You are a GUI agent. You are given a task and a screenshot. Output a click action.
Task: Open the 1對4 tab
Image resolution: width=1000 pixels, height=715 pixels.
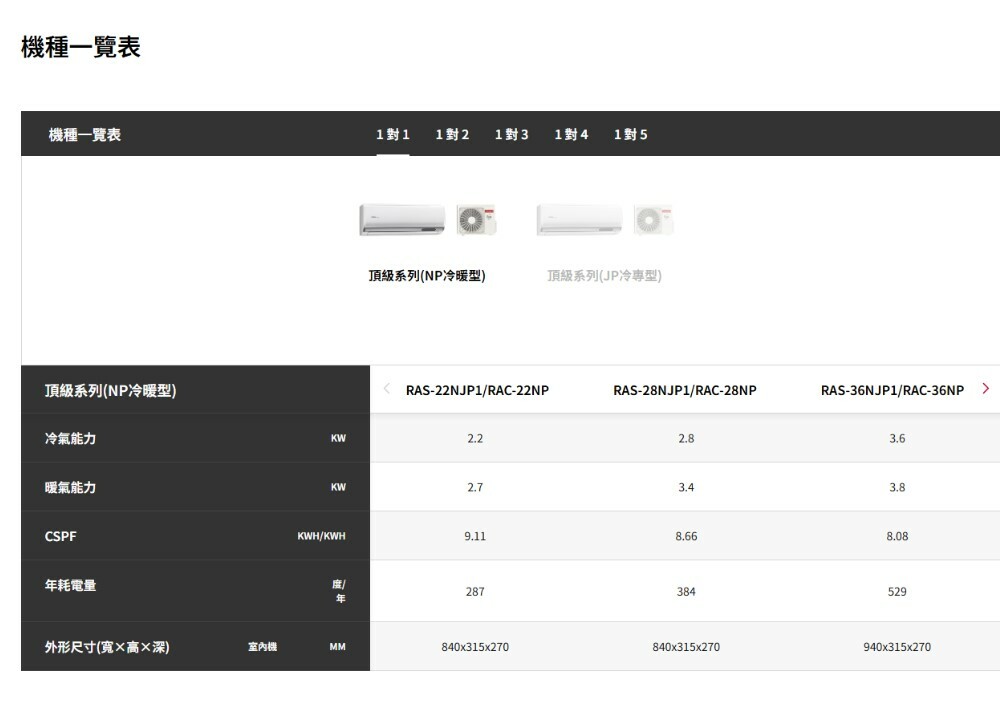571,135
